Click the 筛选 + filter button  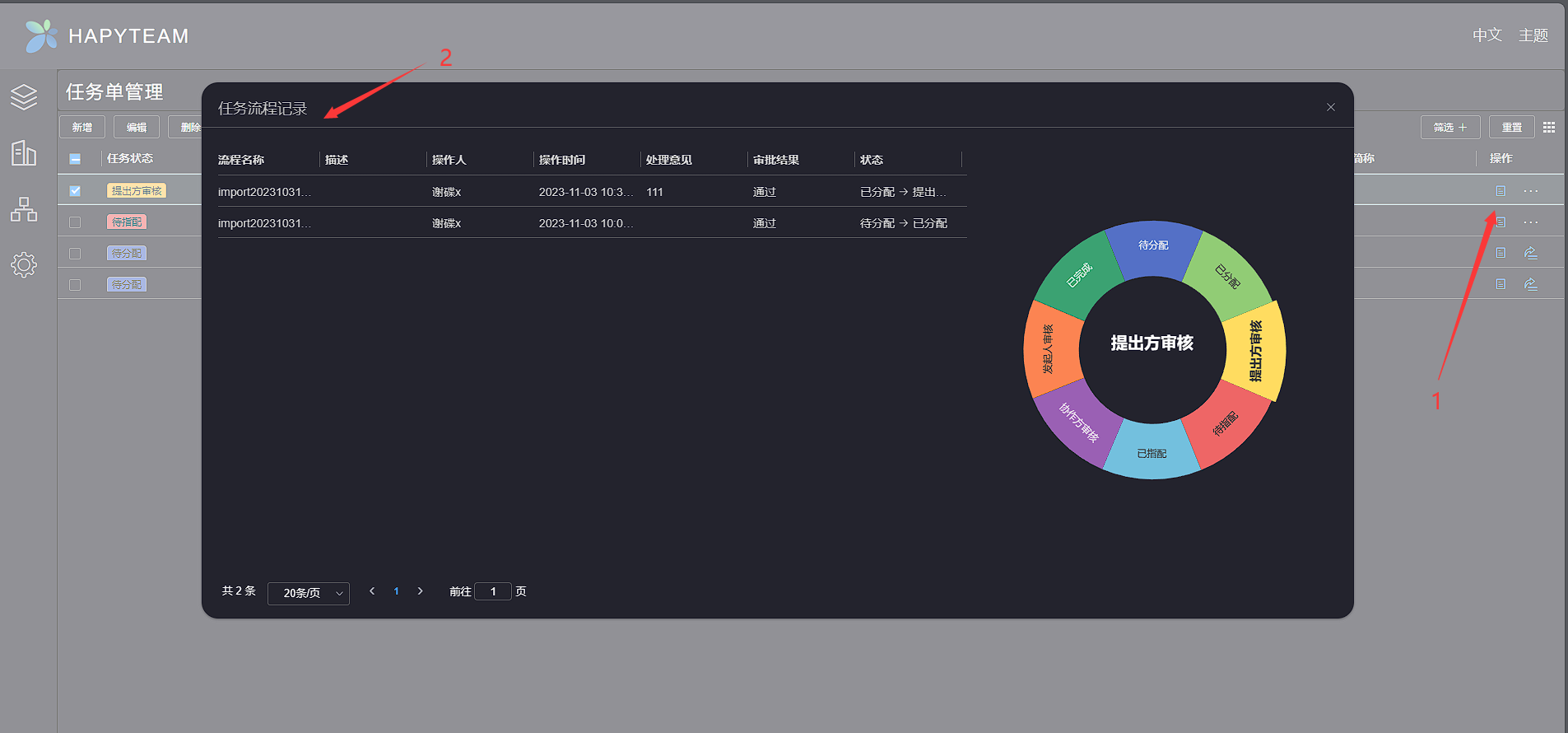point(1450,127)
